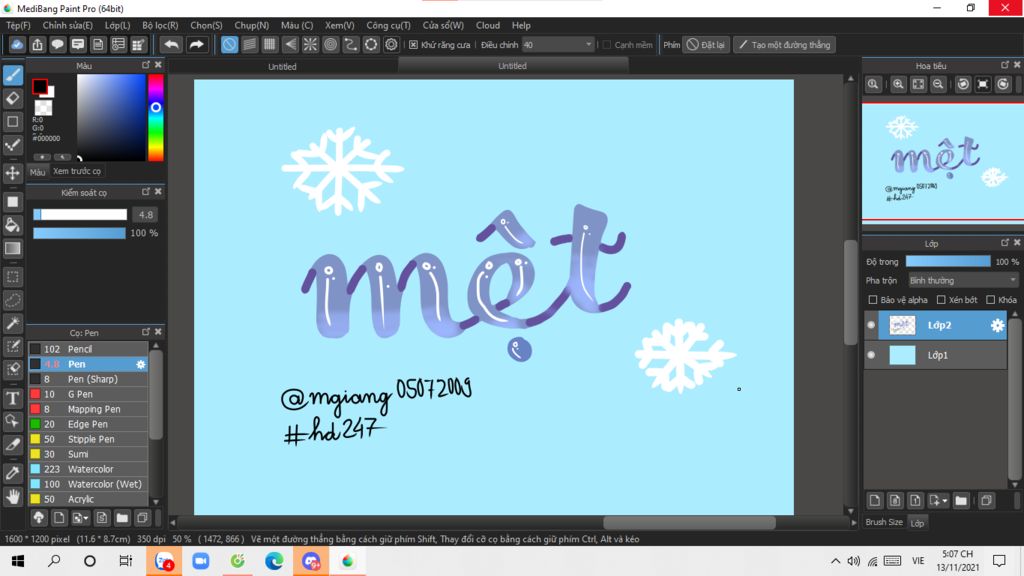Select the G Pen brush
The width and height of the screenshot is (1024, 576).
coord(88,394)
